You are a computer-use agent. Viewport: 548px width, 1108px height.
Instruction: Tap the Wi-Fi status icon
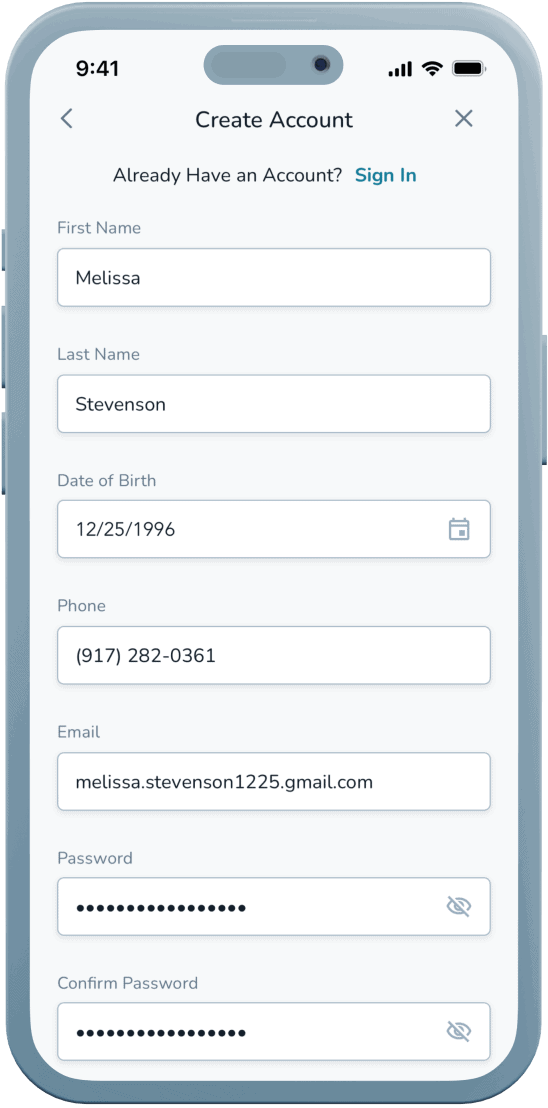point(431,69)
